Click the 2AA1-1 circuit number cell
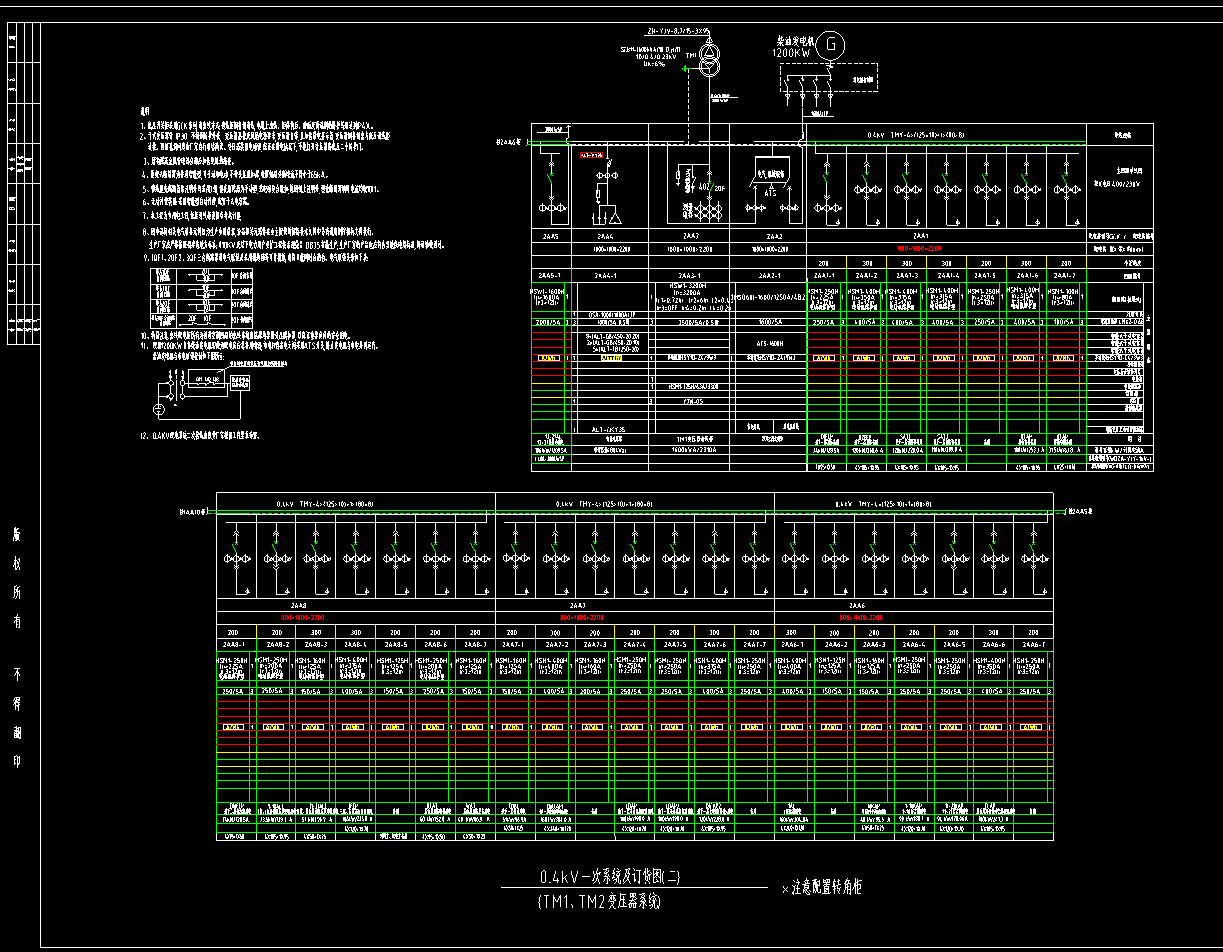This screenshot has width=1223, height=952. click(825, 275)
